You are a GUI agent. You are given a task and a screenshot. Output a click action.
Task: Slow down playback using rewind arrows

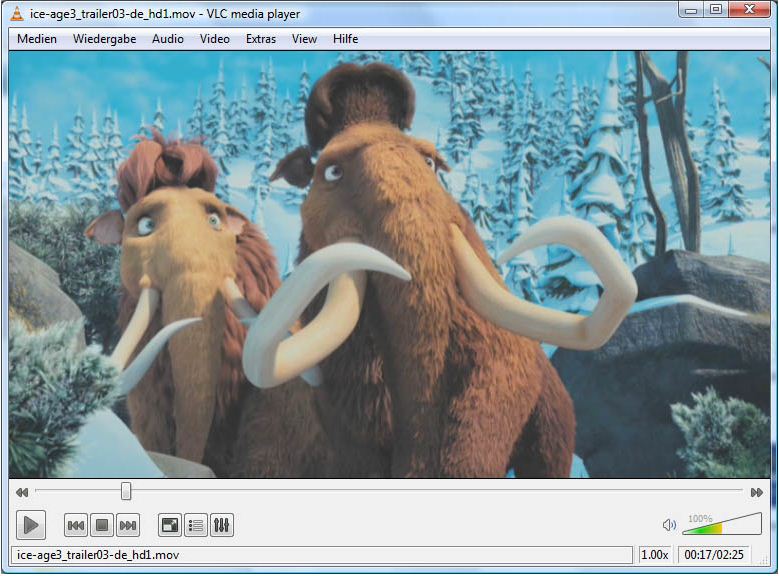pos(22,493)
